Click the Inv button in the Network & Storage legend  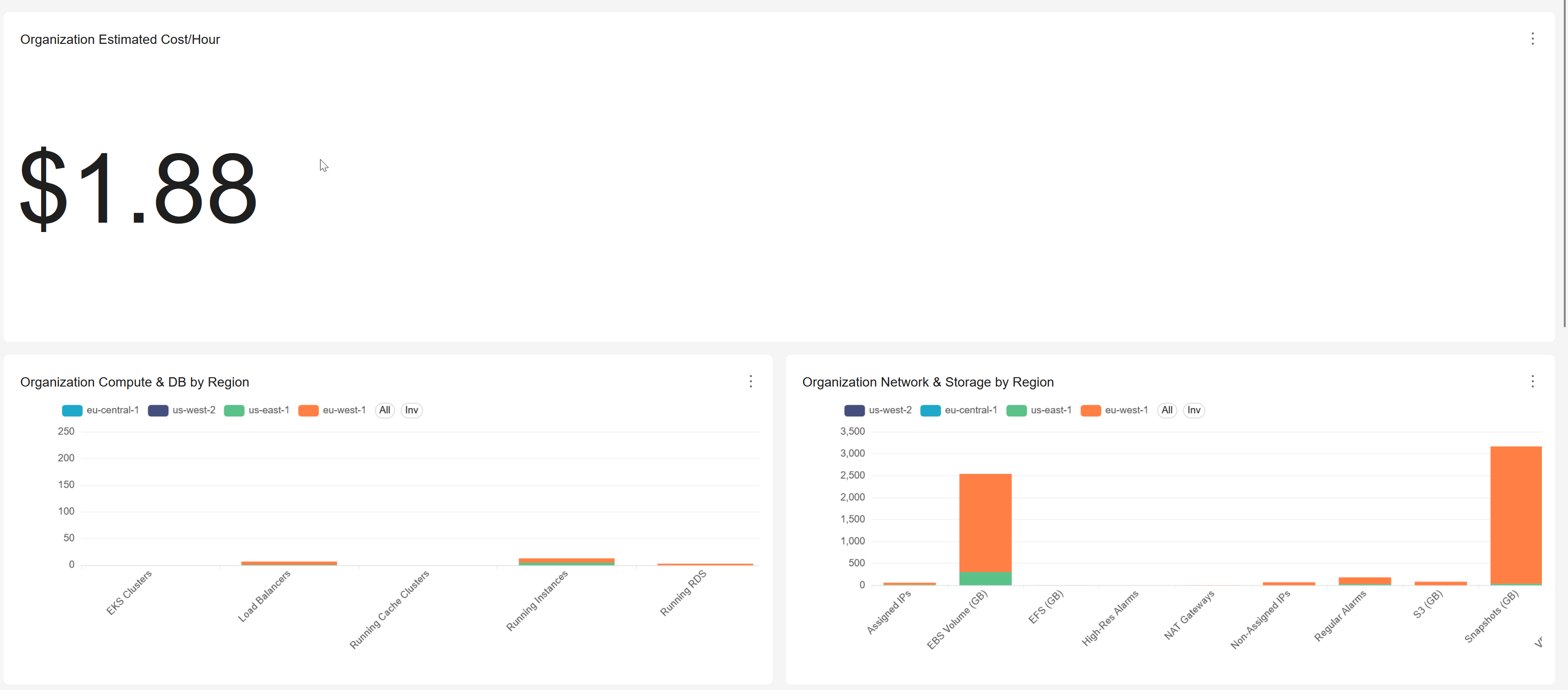click(x=1194, y=410)
